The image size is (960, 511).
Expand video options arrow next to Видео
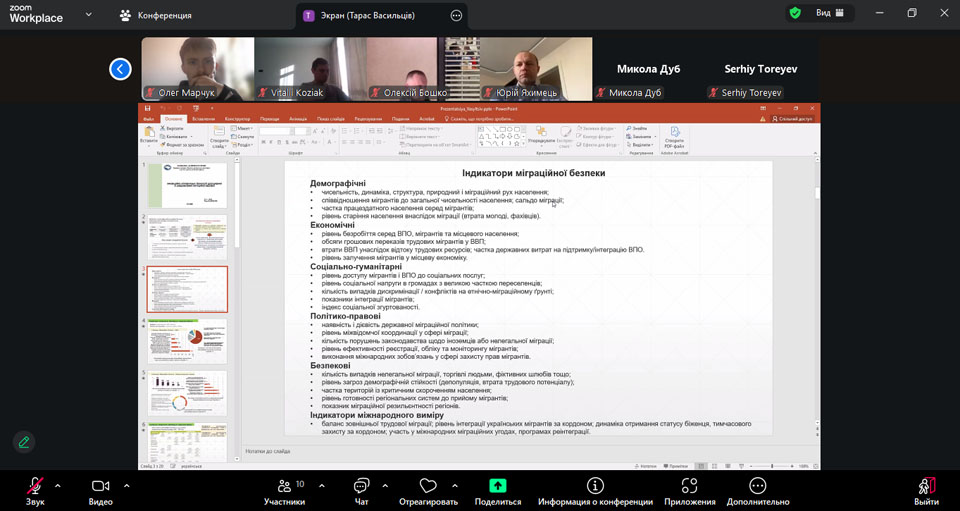(x=126, y=486)
